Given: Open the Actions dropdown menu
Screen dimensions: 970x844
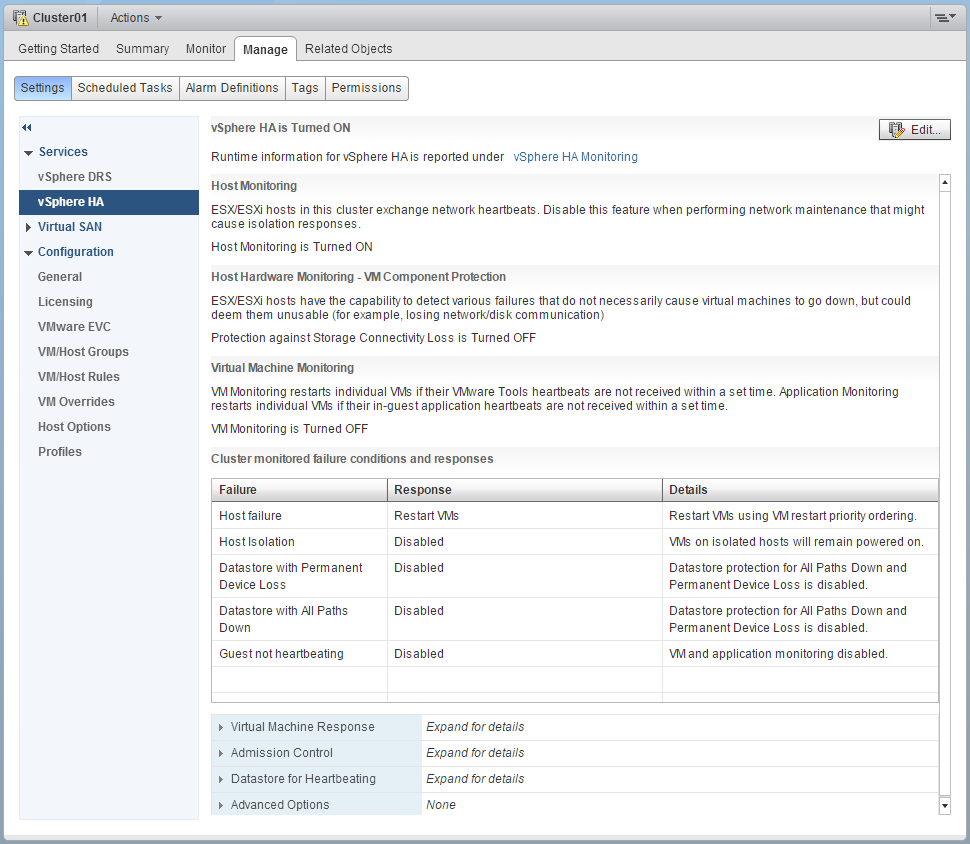Looking at the screenshot, I should coord(136,18).
